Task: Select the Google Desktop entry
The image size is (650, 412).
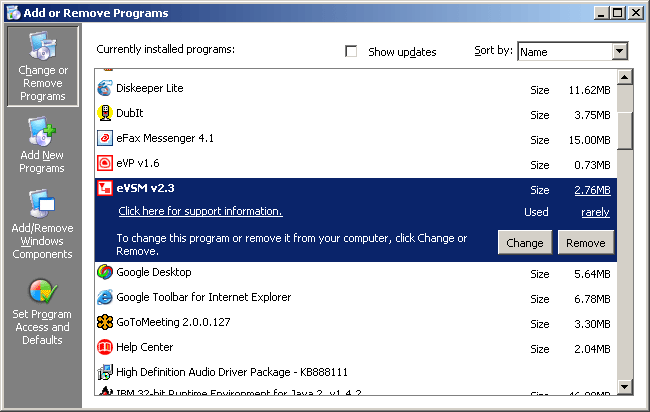Action: (x=356, y=272)
